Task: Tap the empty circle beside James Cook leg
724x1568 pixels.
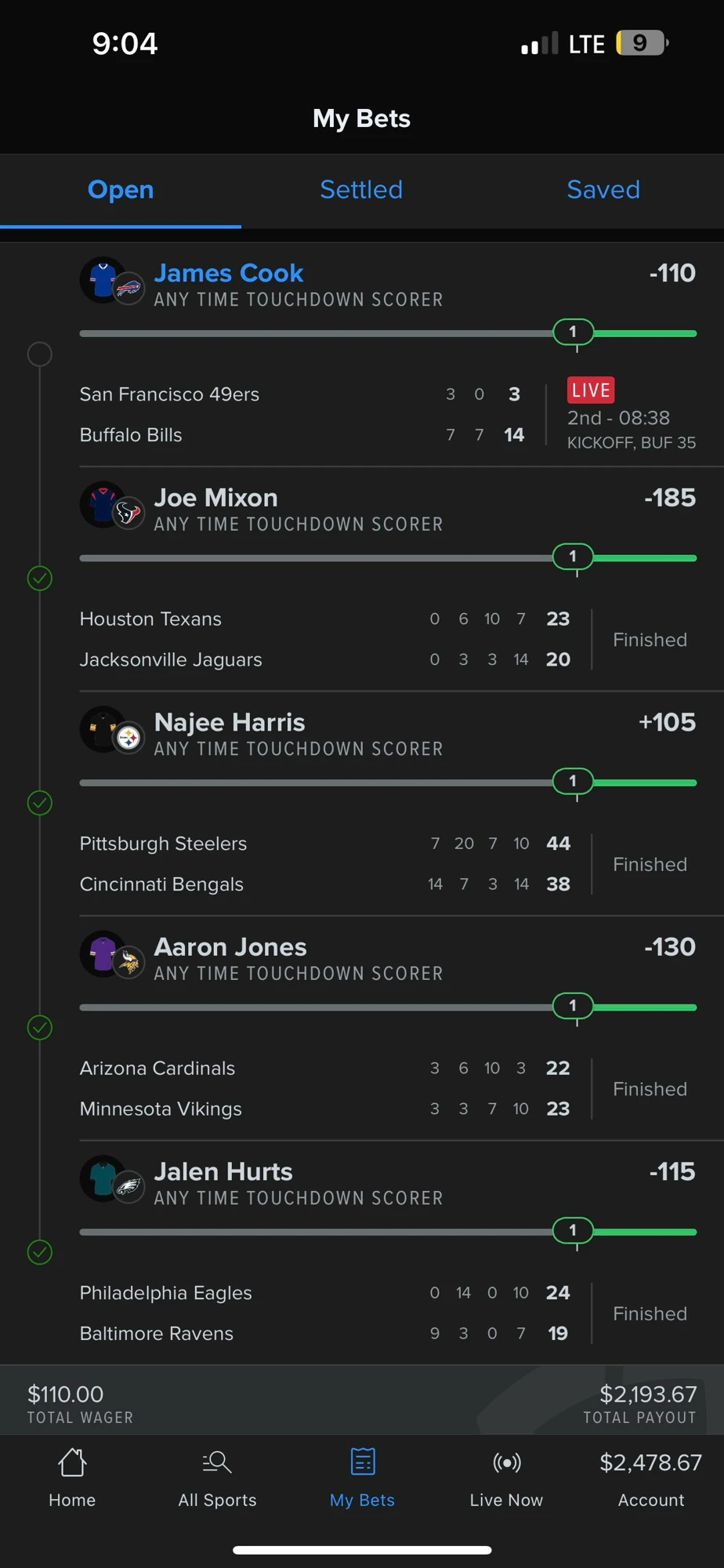Action: tap(40, 354)
